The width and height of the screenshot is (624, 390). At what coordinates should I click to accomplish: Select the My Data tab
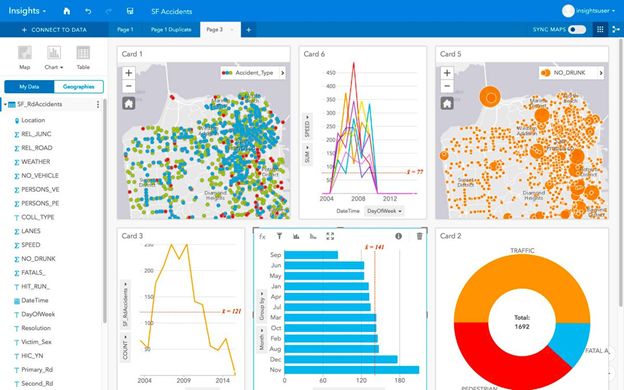pyautogui.click(x=29, y=86)
